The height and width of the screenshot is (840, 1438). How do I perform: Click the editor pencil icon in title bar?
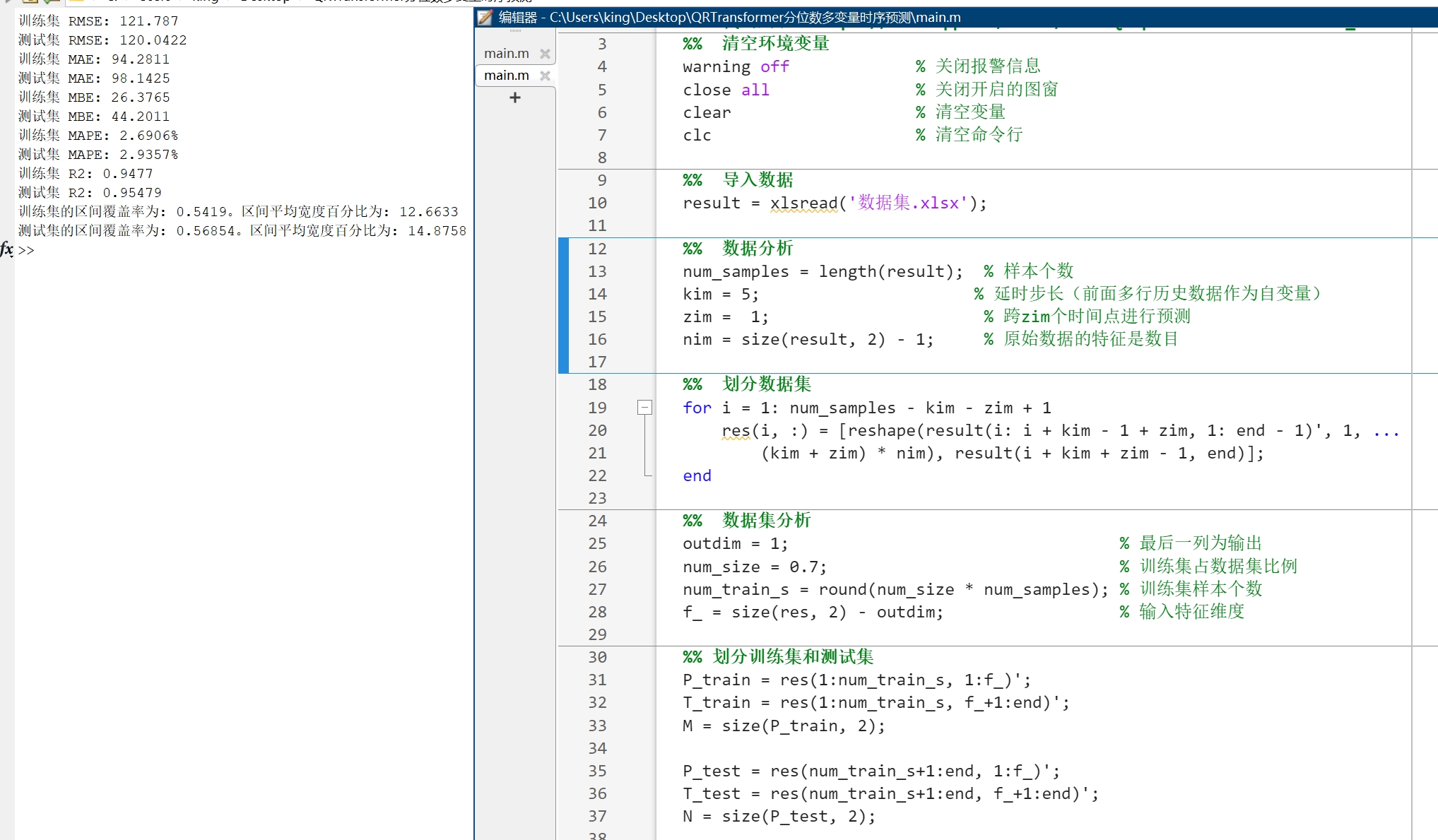coord(485,18)
